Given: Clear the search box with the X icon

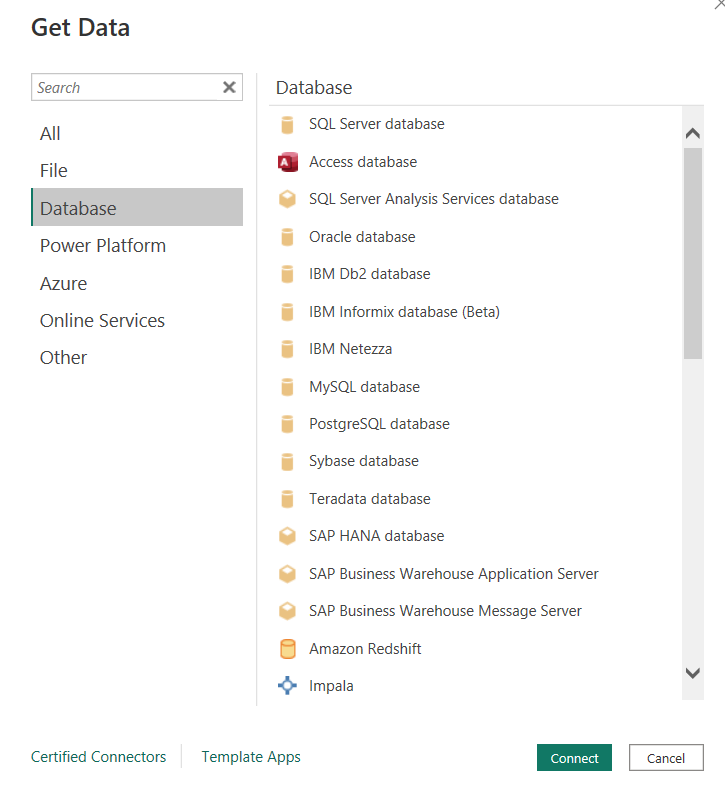Looking at the screenshot, I should pyautogui.click(x=229, y=88).
